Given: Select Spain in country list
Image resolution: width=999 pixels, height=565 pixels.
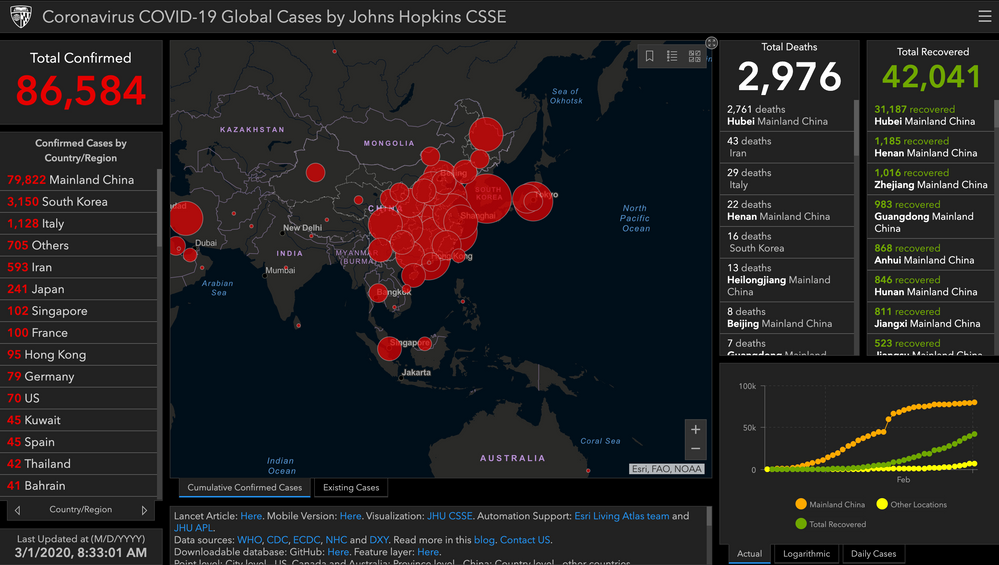Looking at the screenshot, I should coord(79,442).
